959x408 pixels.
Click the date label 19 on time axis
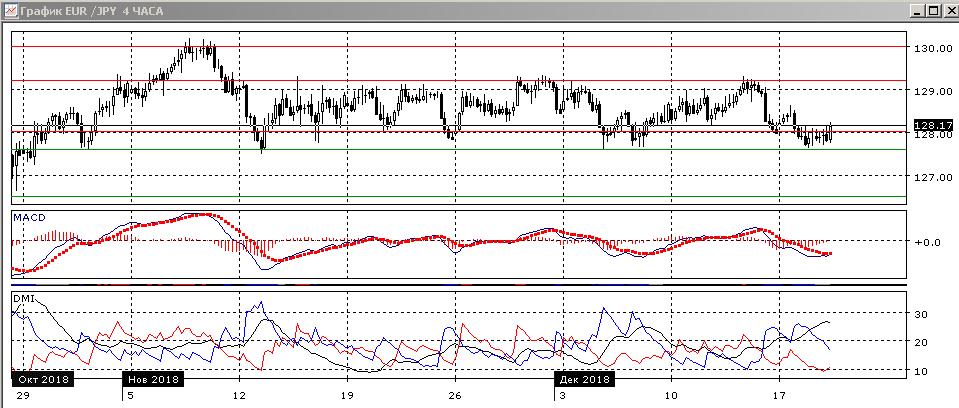pos(347,395)
